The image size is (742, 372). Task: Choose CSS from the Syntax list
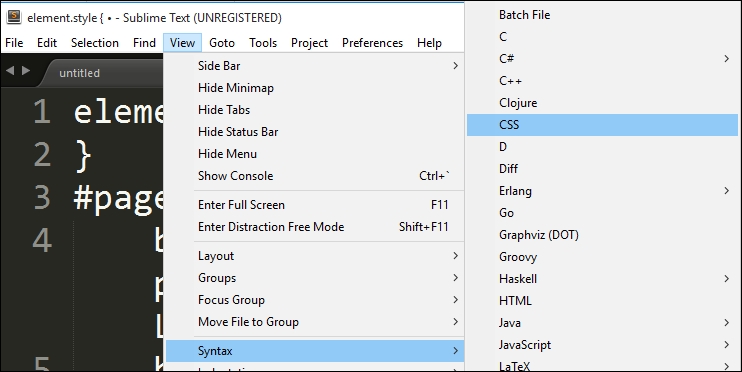[x=602, y=125]
